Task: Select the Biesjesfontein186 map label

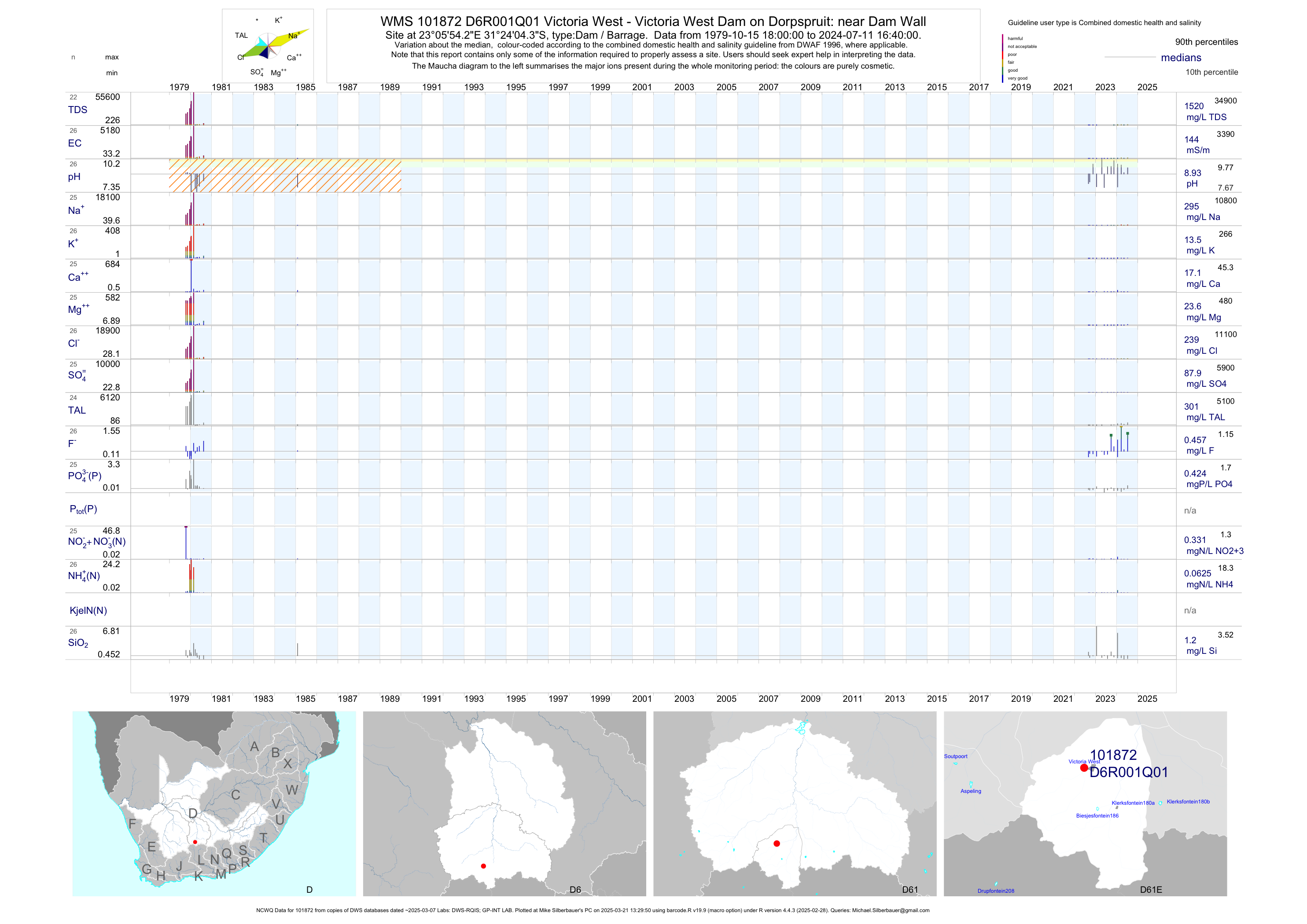Action: 1097,815
